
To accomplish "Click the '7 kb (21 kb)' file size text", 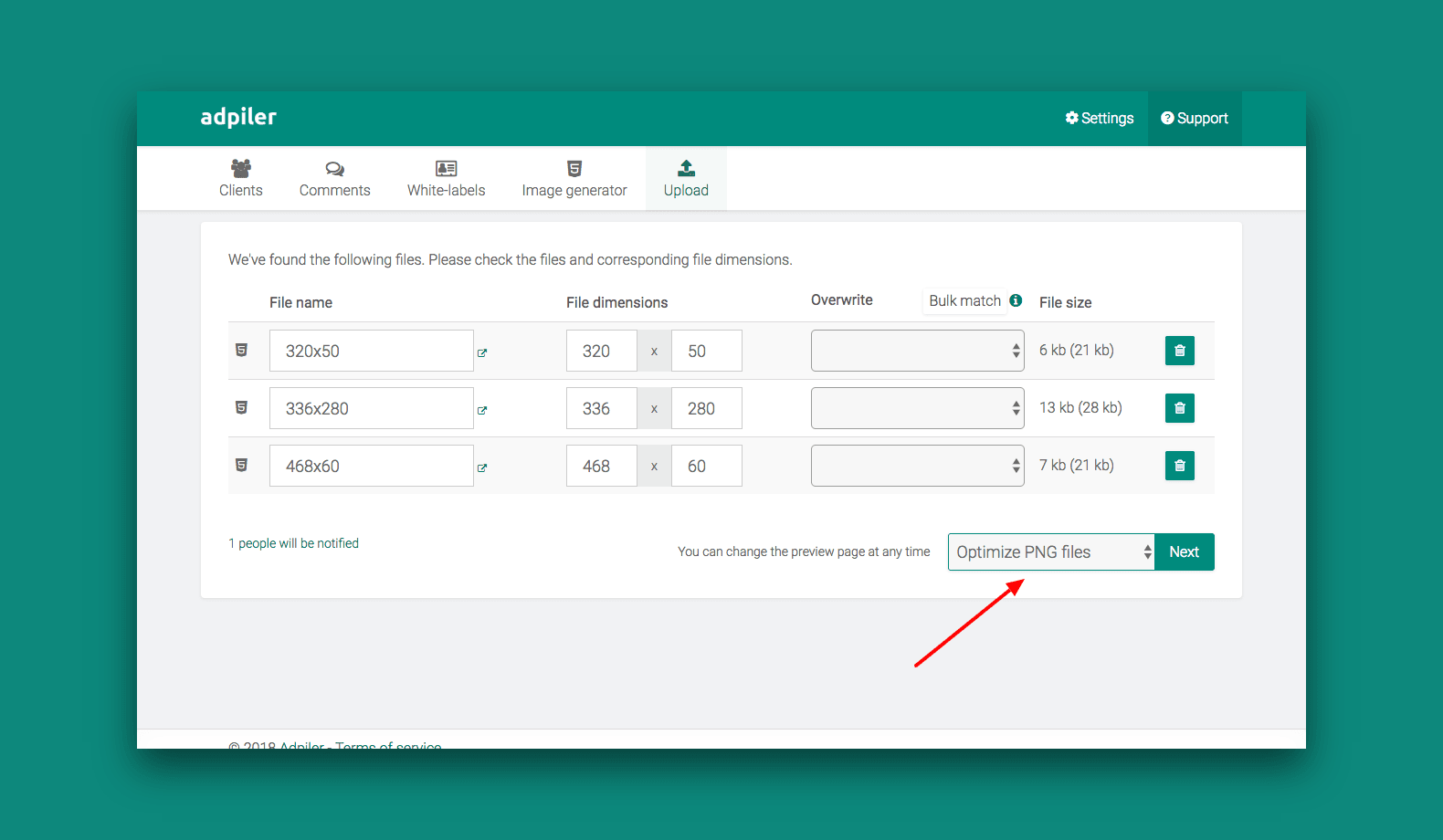I will (x=1077, y=465).
